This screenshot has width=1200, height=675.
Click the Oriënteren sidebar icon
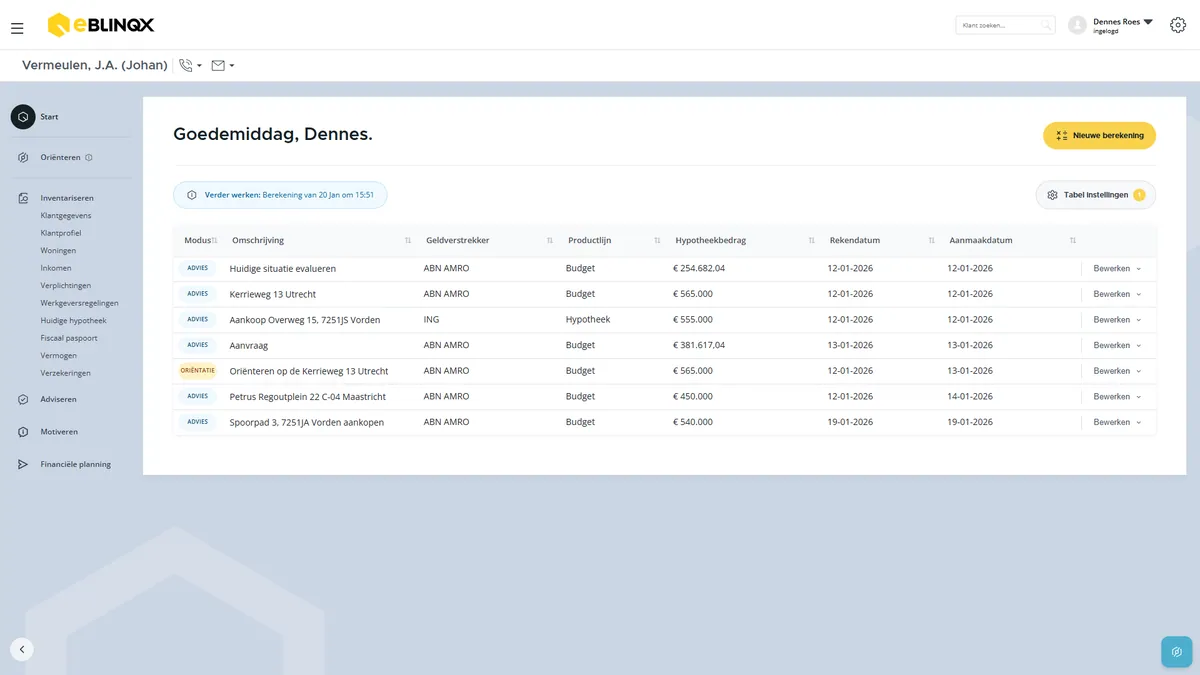pos(23,157)
